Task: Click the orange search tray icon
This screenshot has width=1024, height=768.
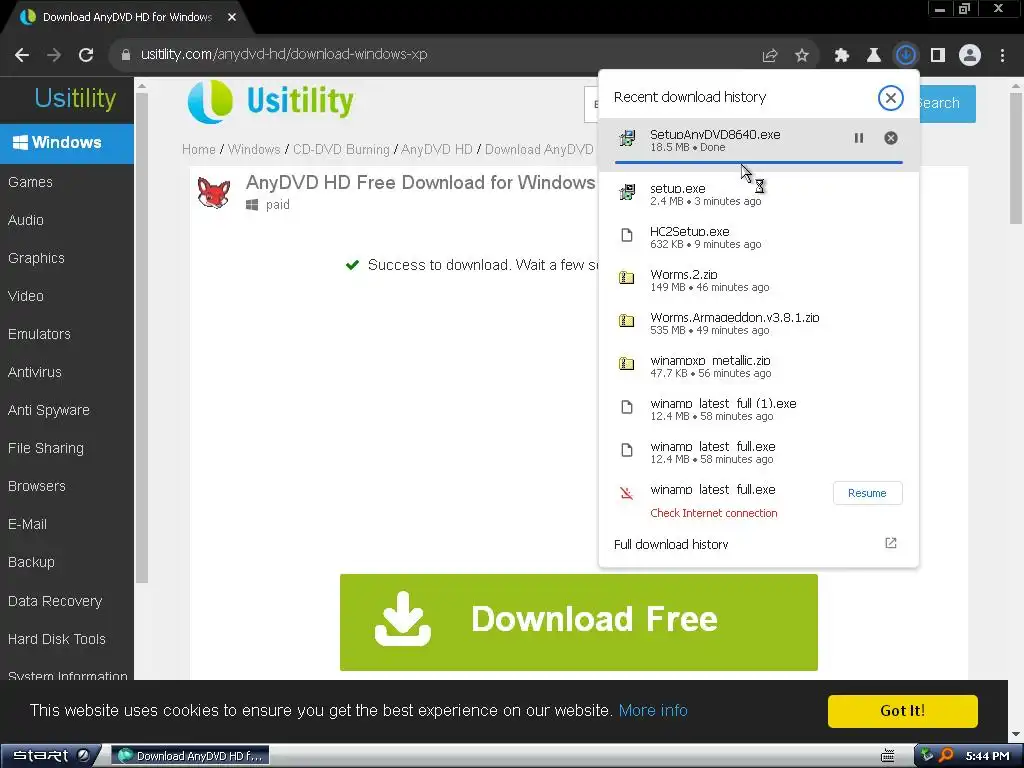Action: (946, 756)
